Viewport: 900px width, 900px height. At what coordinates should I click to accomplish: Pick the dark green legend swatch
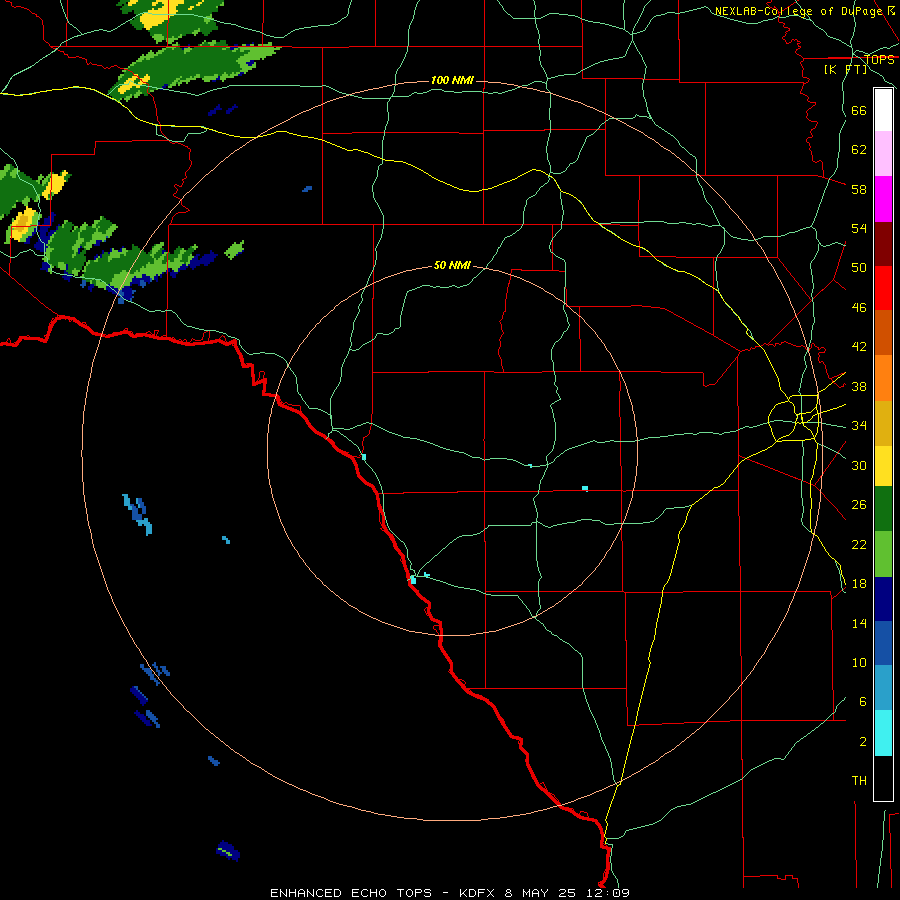[883, 509]
